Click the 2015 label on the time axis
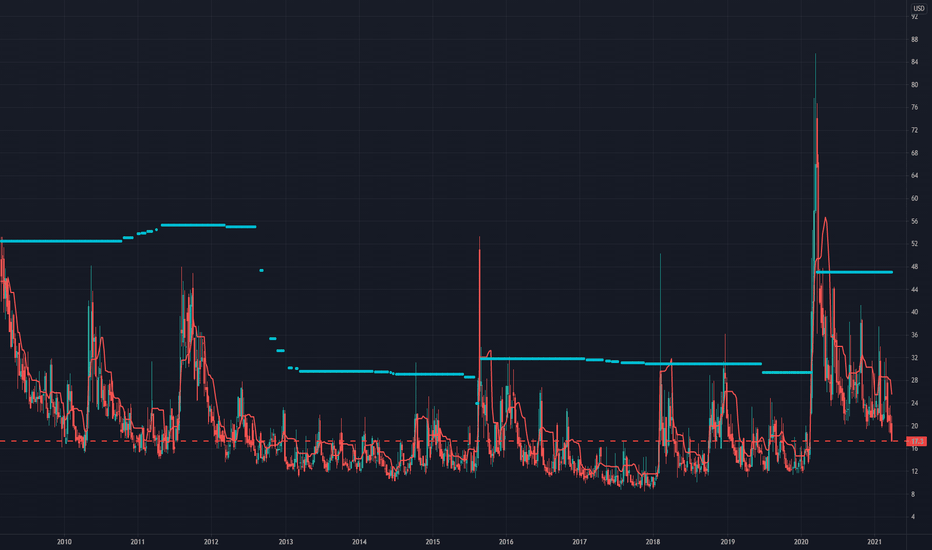Image resolution: width=932 pixels, height=550 pixels. [433, 542]
